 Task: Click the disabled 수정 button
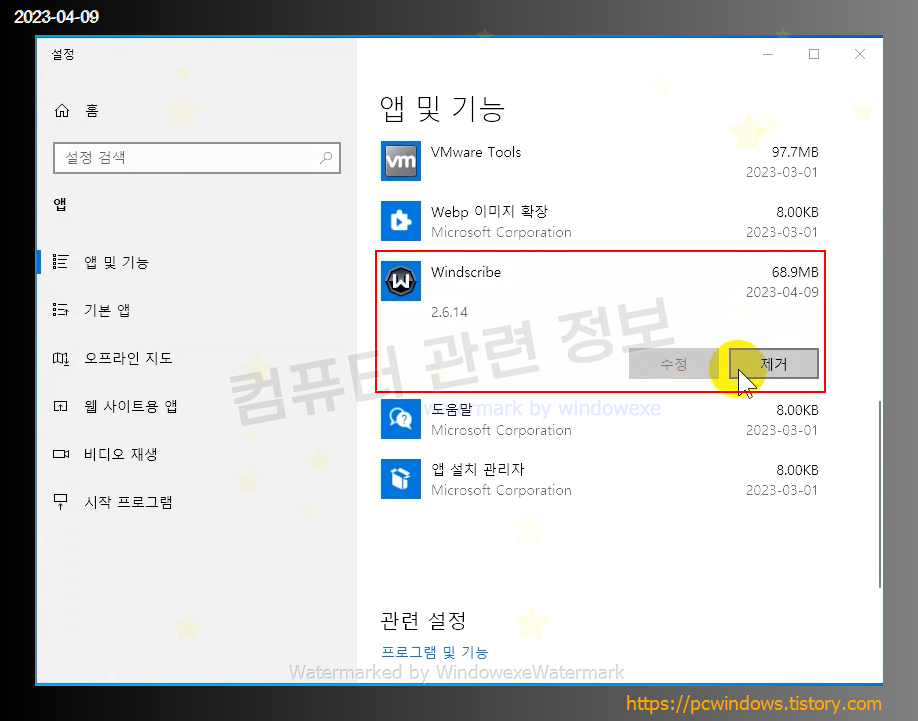click(673, 364)
